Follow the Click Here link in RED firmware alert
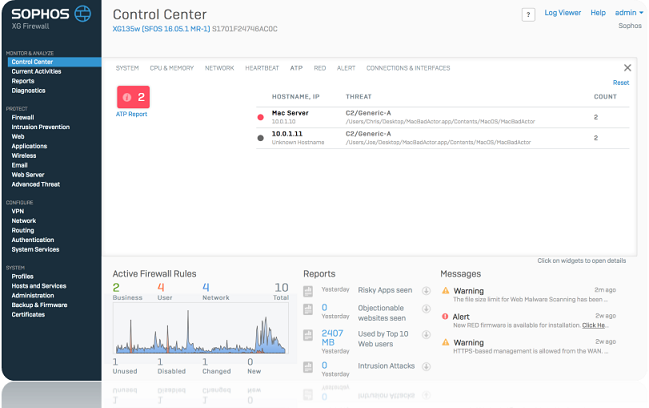 tap(594, 325)
